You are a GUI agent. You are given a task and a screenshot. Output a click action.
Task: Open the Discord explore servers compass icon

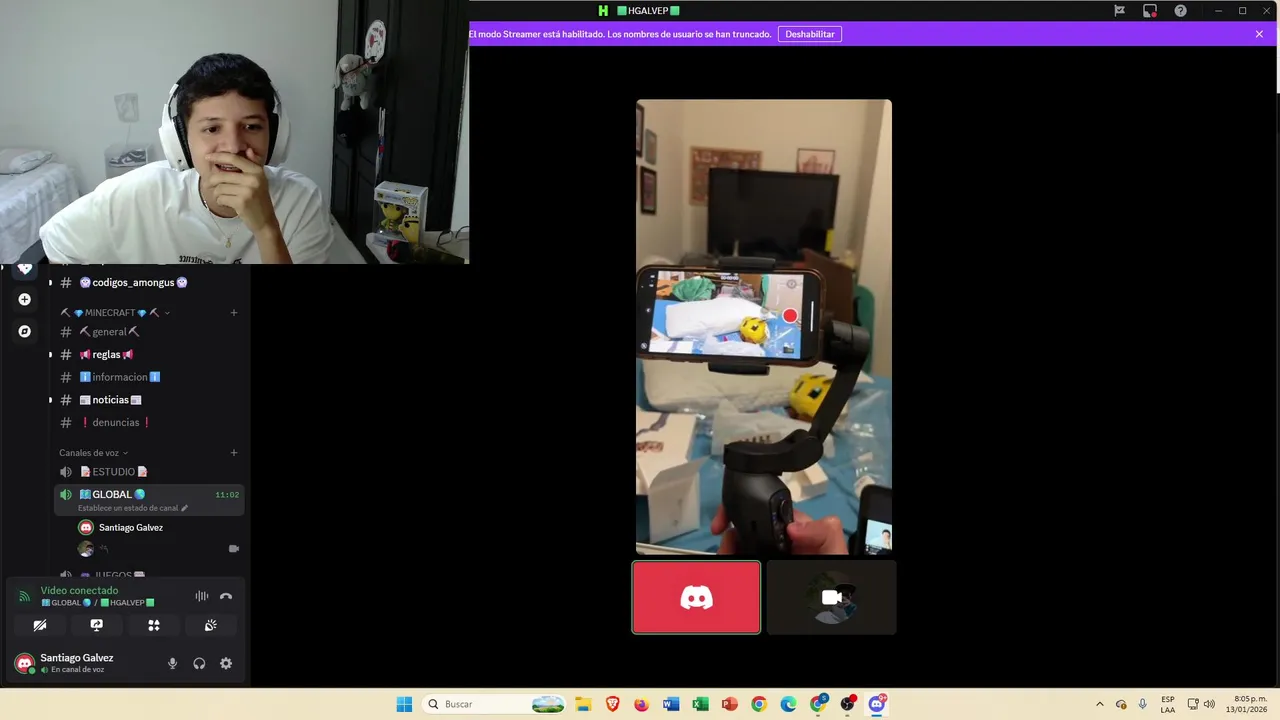(x=24, y=331)
